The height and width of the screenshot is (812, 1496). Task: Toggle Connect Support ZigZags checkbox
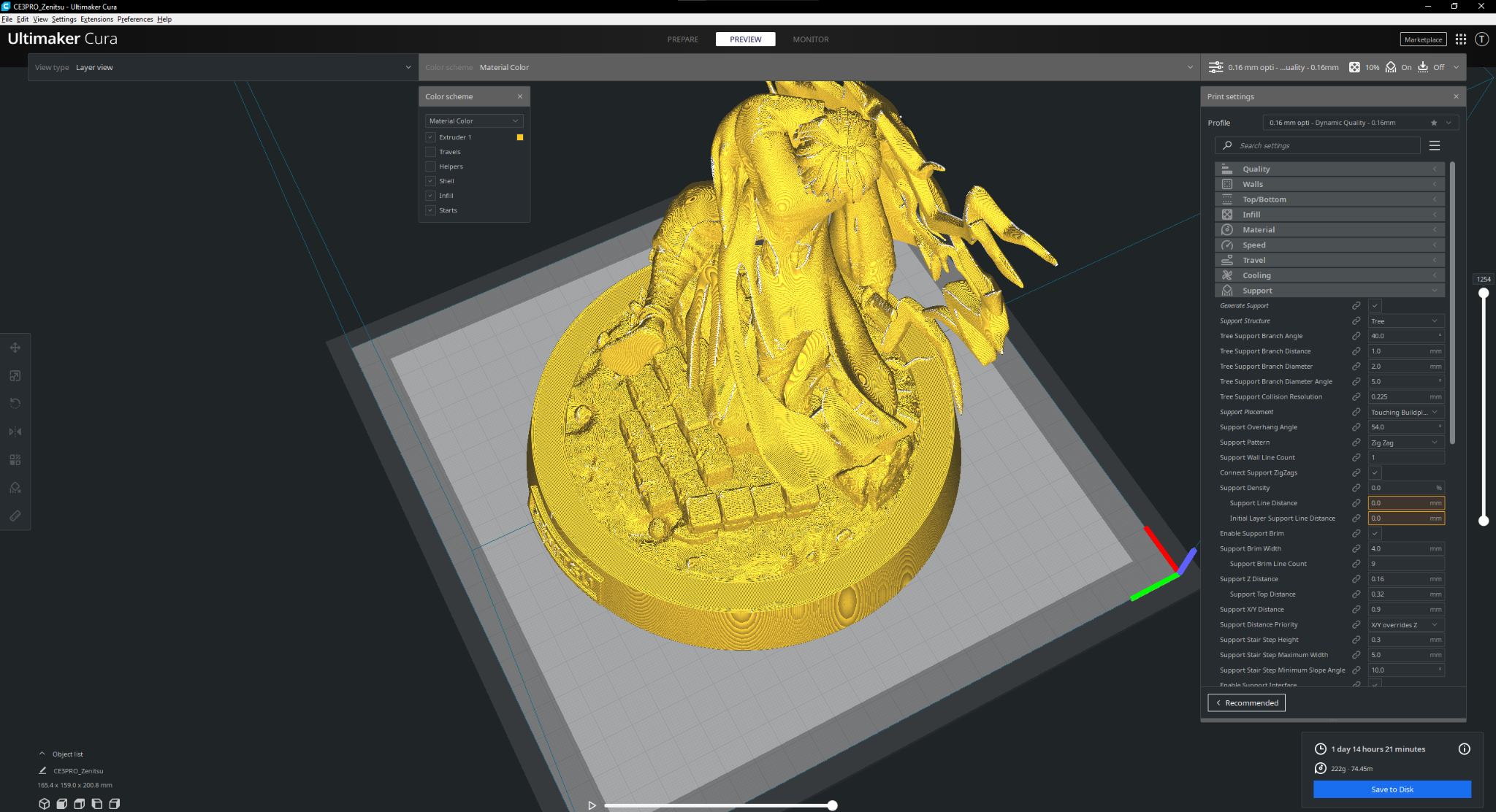(x=1375, y=472)
